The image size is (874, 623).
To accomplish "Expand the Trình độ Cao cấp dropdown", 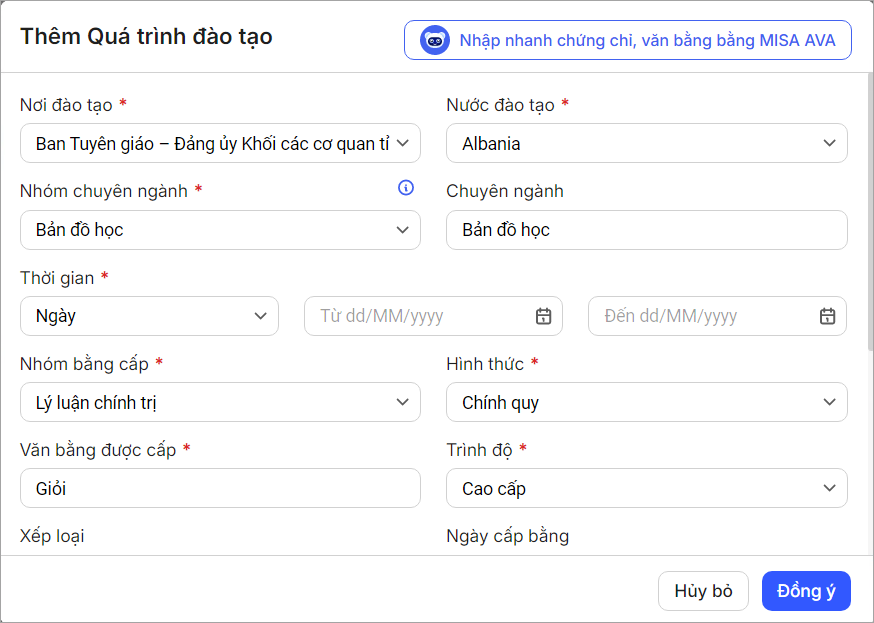I will click(x=828, y=489).
